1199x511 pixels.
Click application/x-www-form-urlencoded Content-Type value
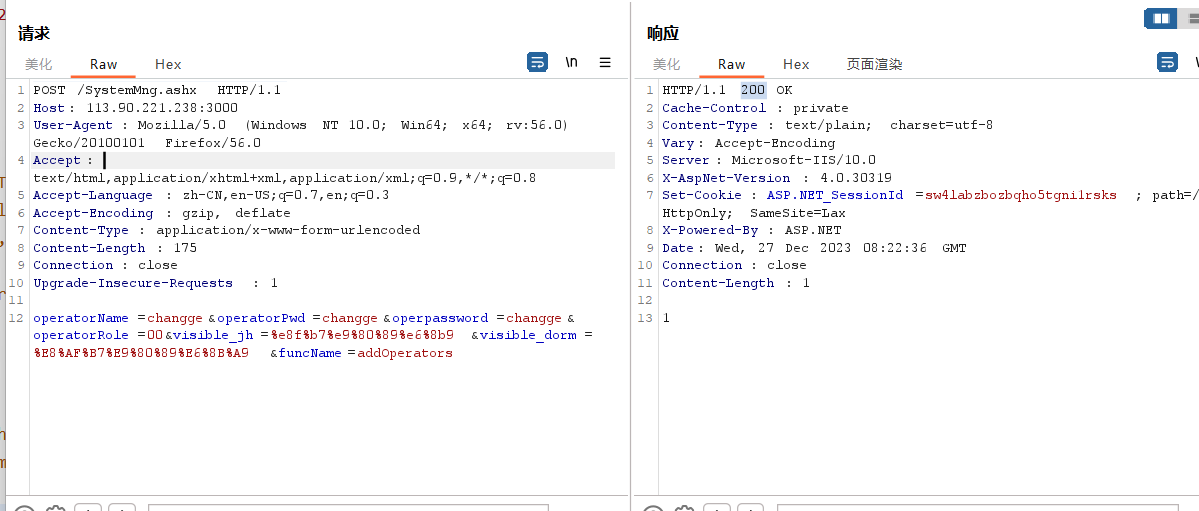click(288, 230)
